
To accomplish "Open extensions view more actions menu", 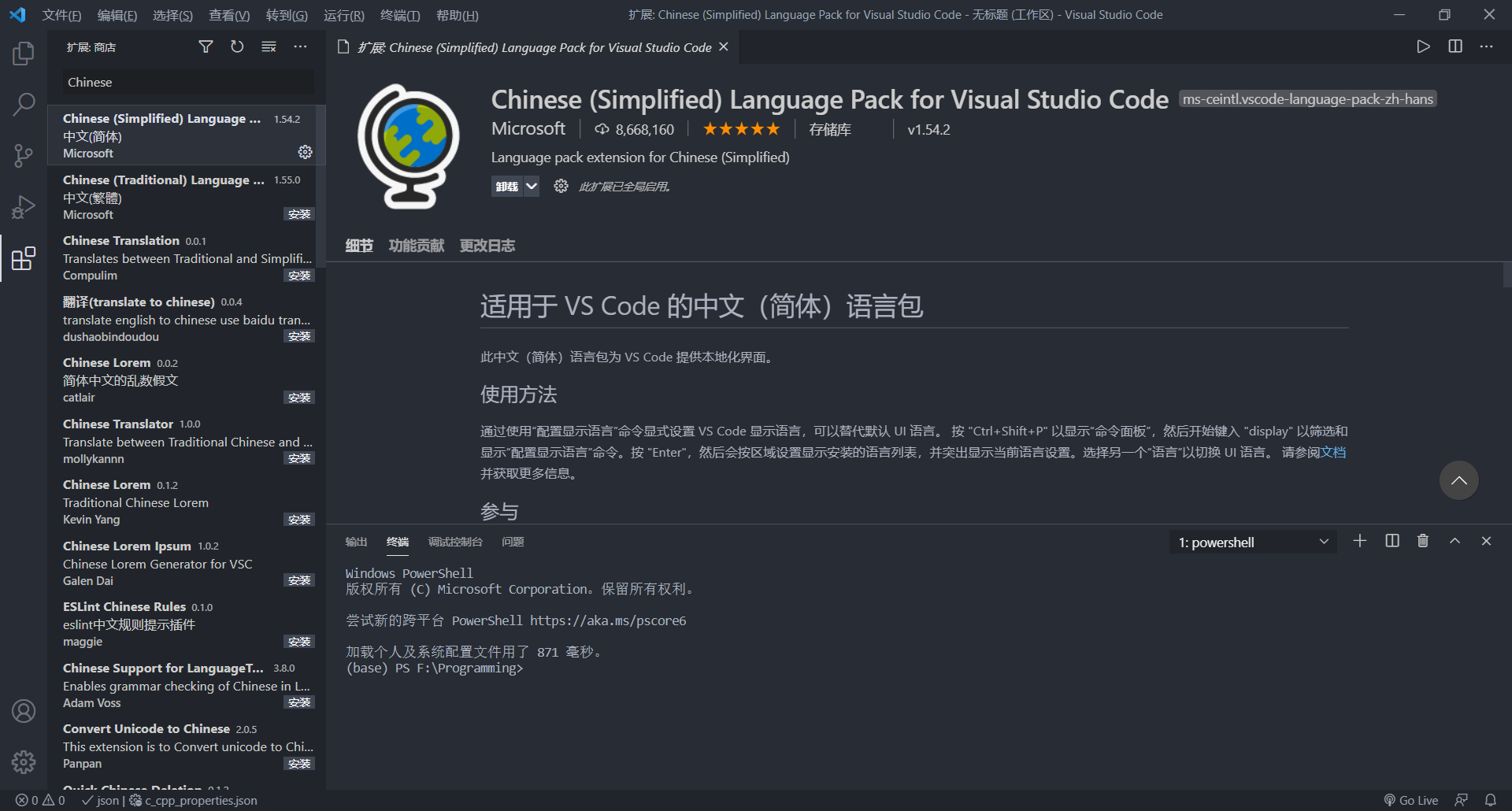I will tap(300, 47).
